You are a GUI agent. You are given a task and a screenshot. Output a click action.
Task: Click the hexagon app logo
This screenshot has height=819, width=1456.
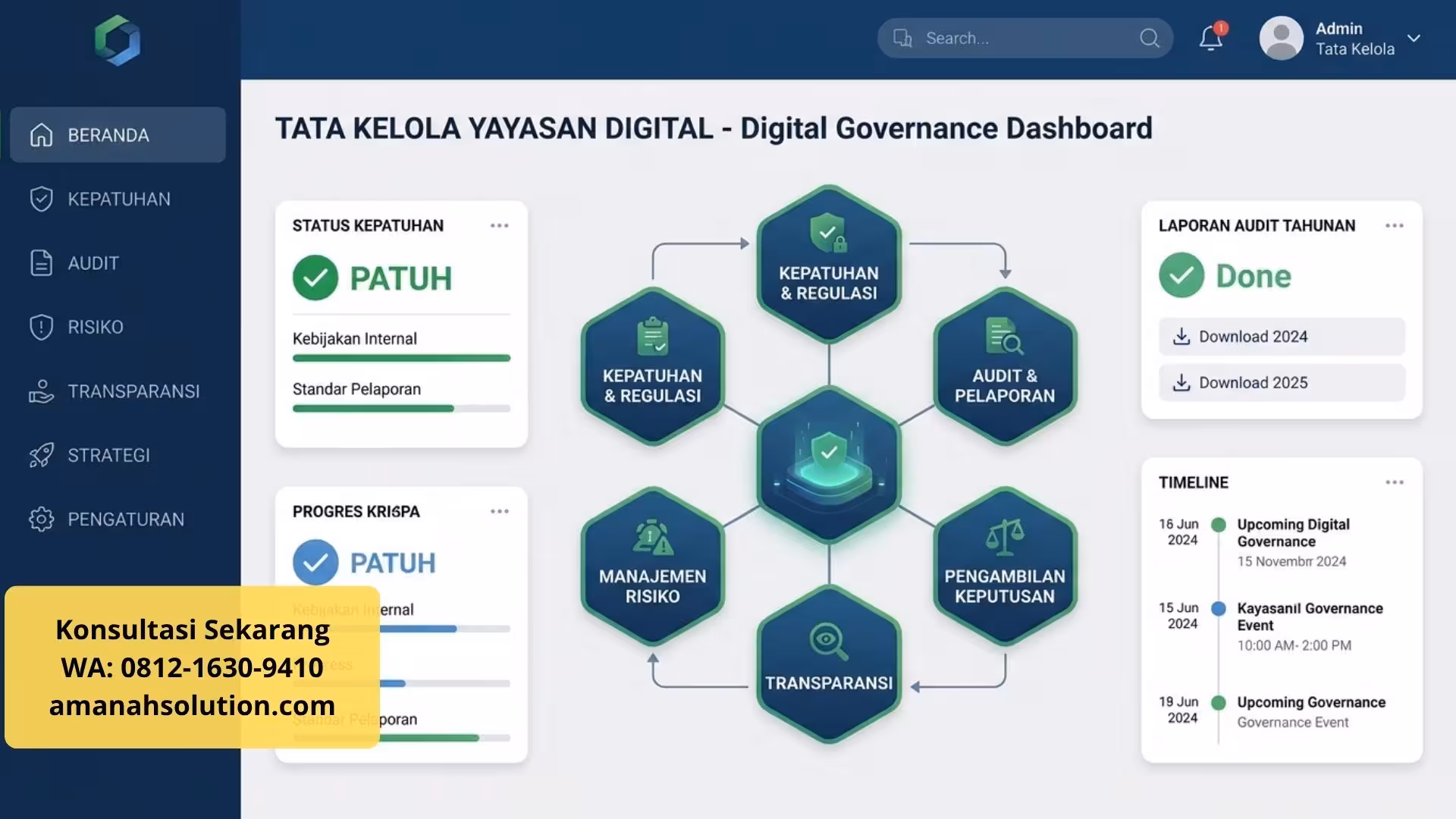click(x=118, y=40)
